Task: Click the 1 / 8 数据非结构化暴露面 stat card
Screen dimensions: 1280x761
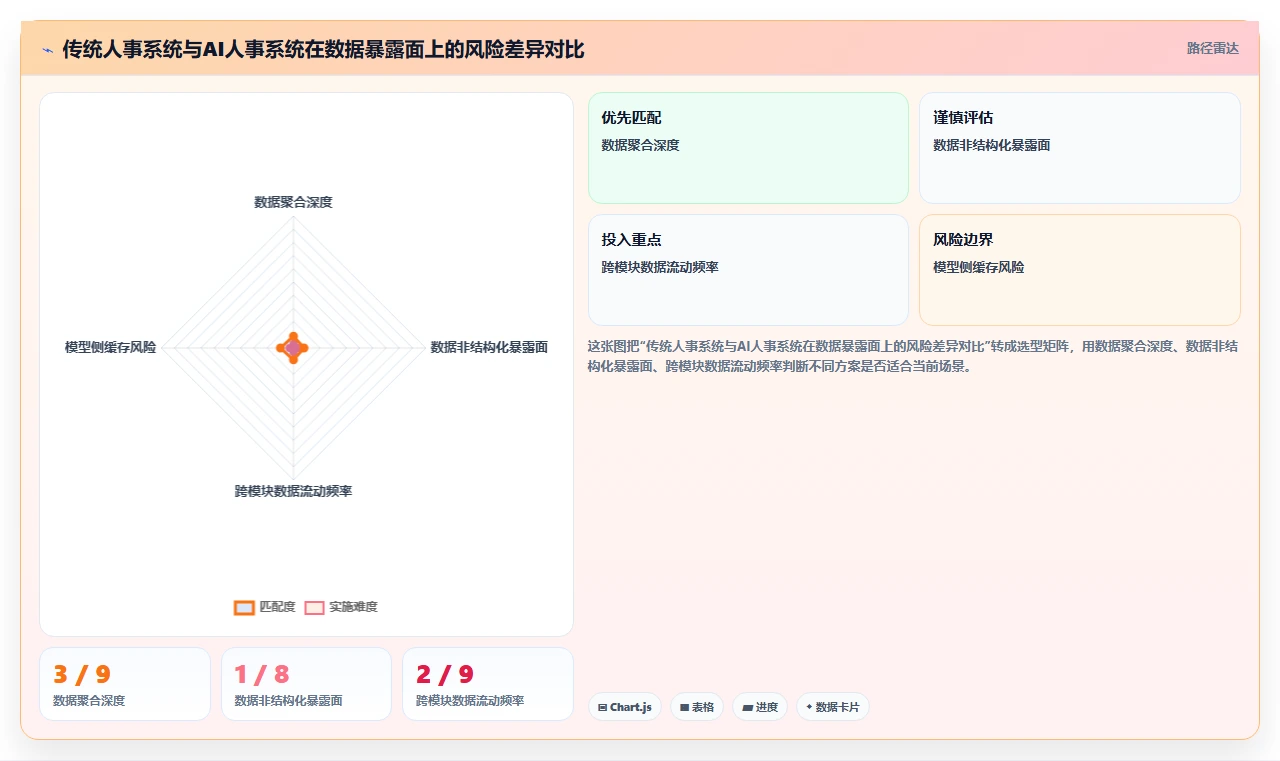Action: pyautogui.click(x=306, y=684)
